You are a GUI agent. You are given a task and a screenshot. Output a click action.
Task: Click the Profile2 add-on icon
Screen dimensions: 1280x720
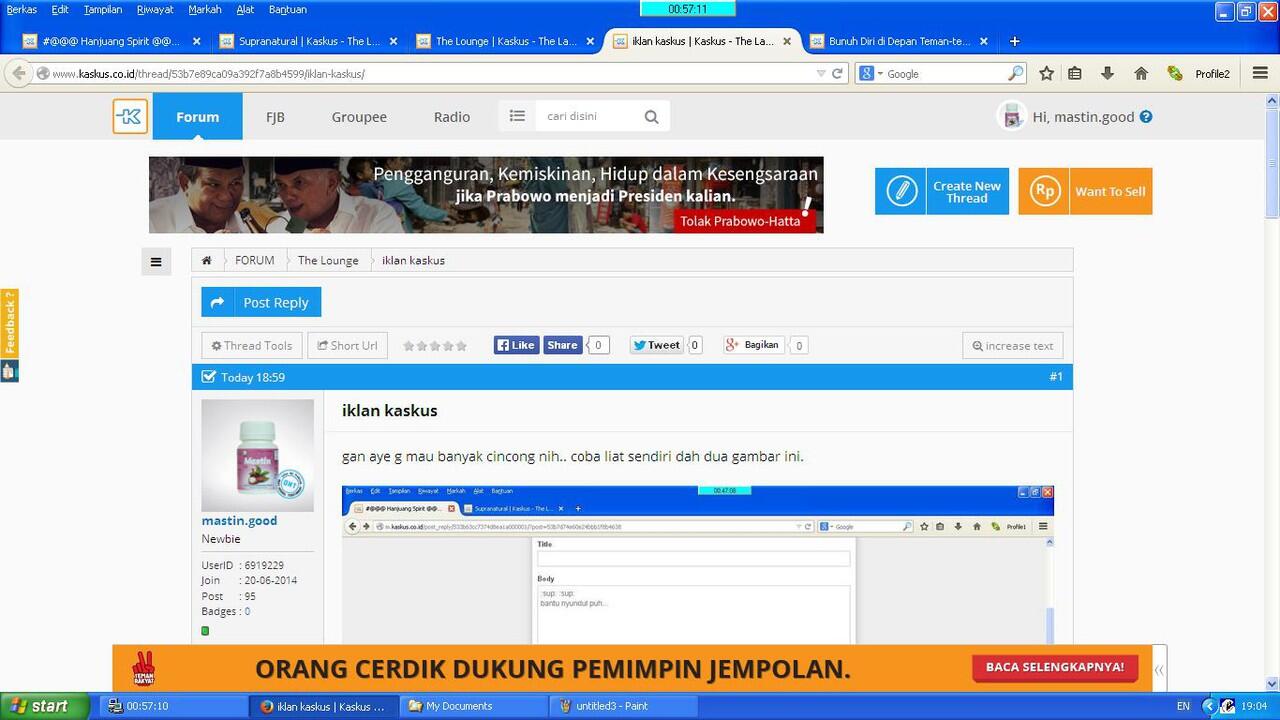coord(1175,73)
